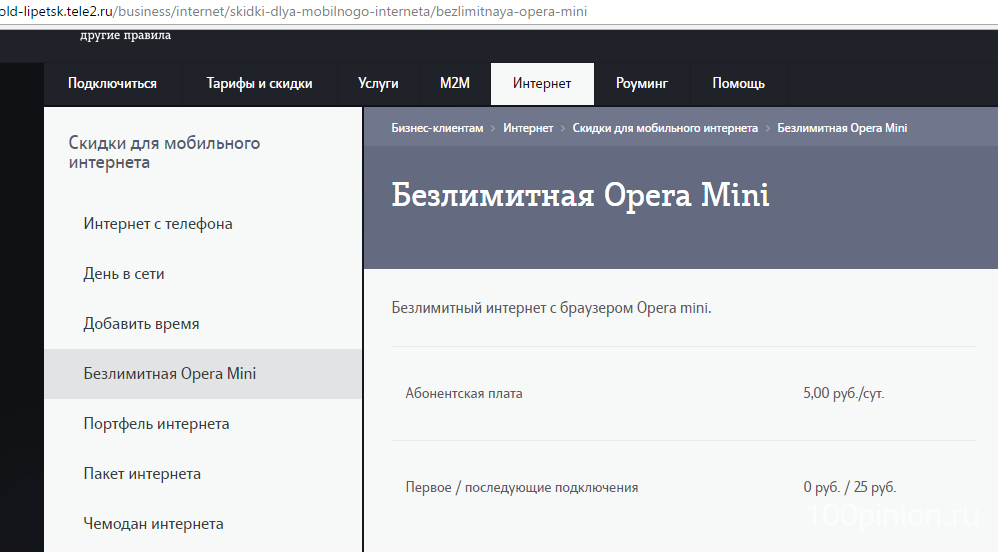Open Пакет интернета sidebar link

click(142, 474)
